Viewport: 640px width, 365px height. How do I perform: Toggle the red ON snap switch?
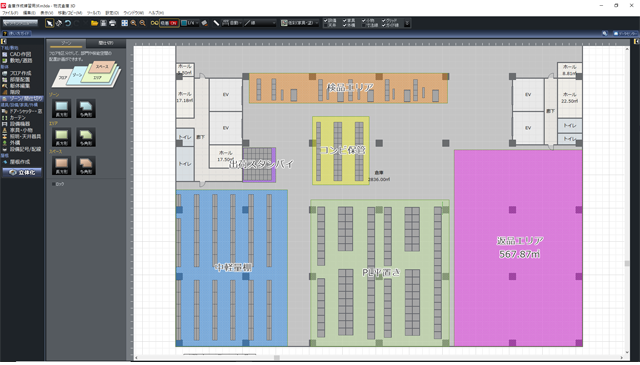(x=169, y=23)
